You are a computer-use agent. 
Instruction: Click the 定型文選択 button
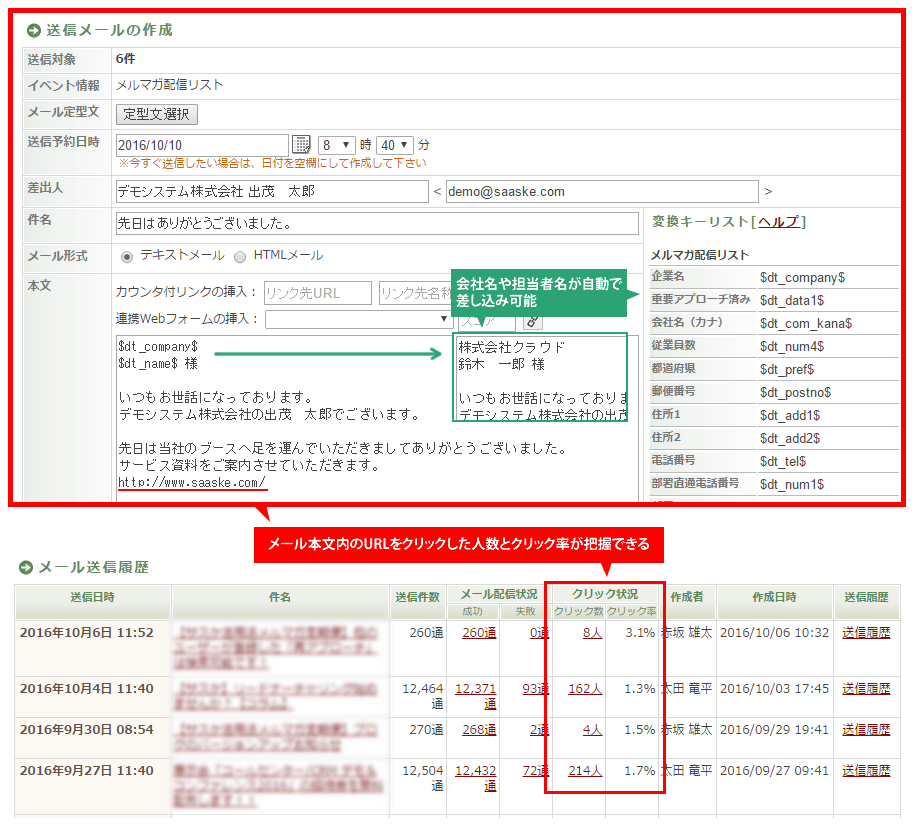coord(158,114)
